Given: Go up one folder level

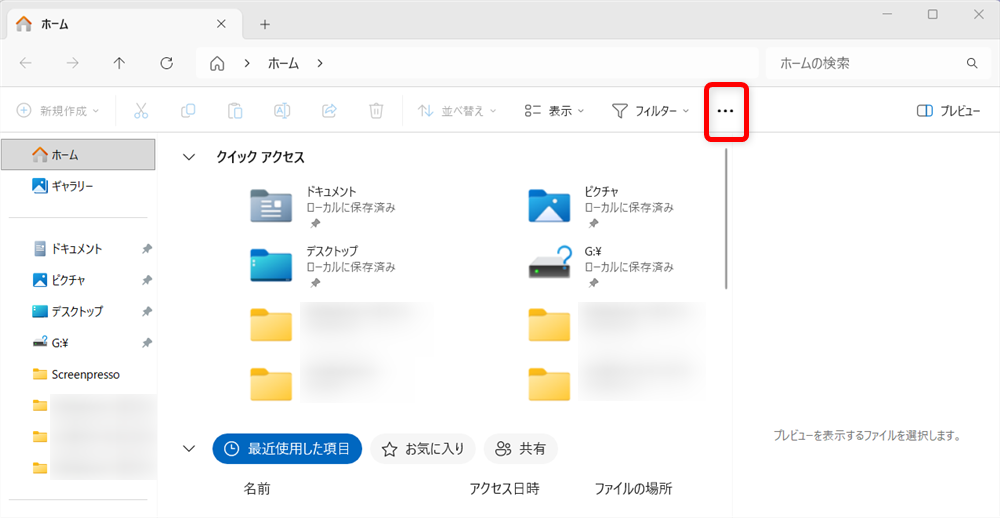Looking at the screenshot, I should 119,63.
